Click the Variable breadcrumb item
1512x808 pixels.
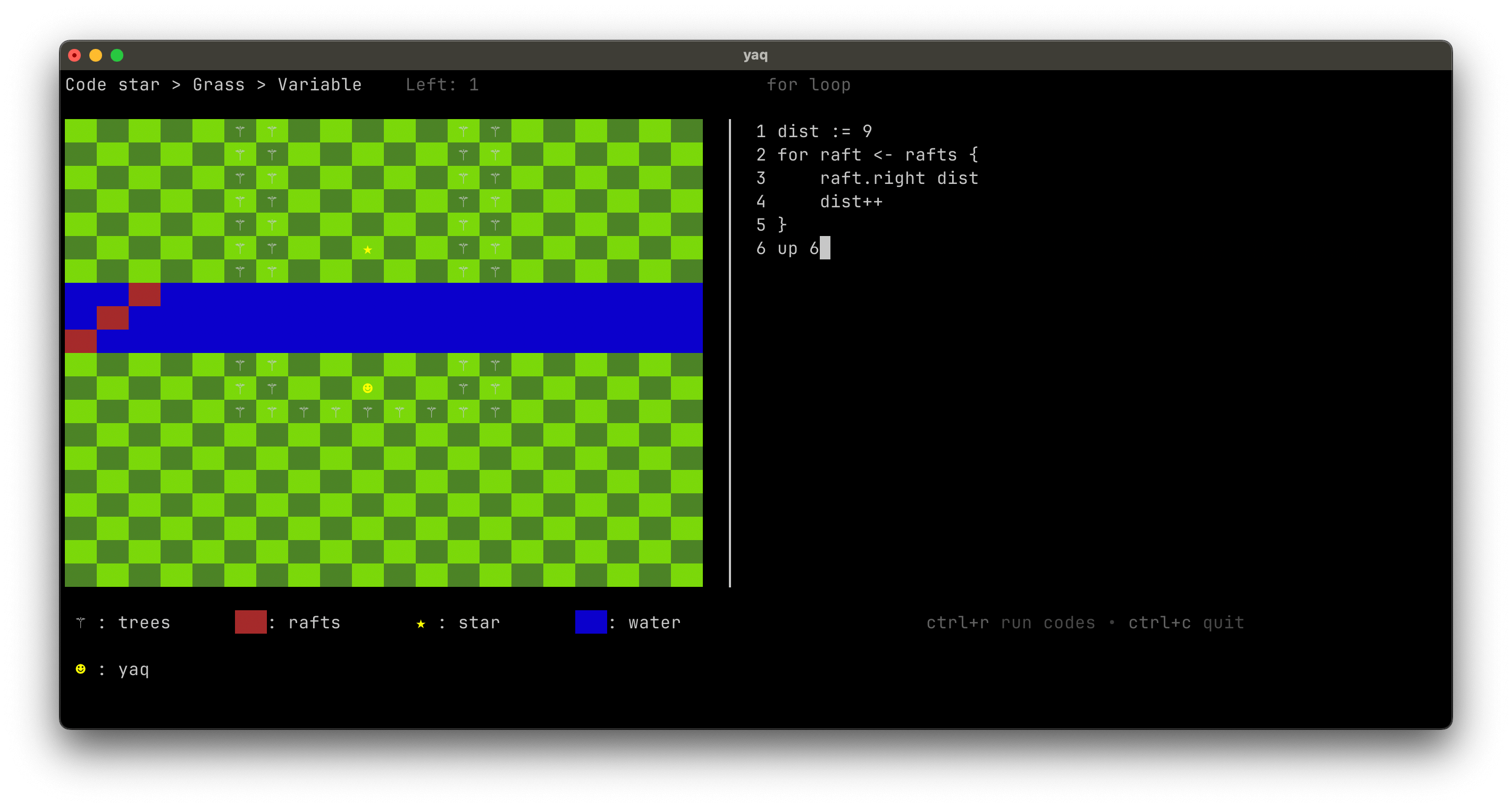click(320, 85)
